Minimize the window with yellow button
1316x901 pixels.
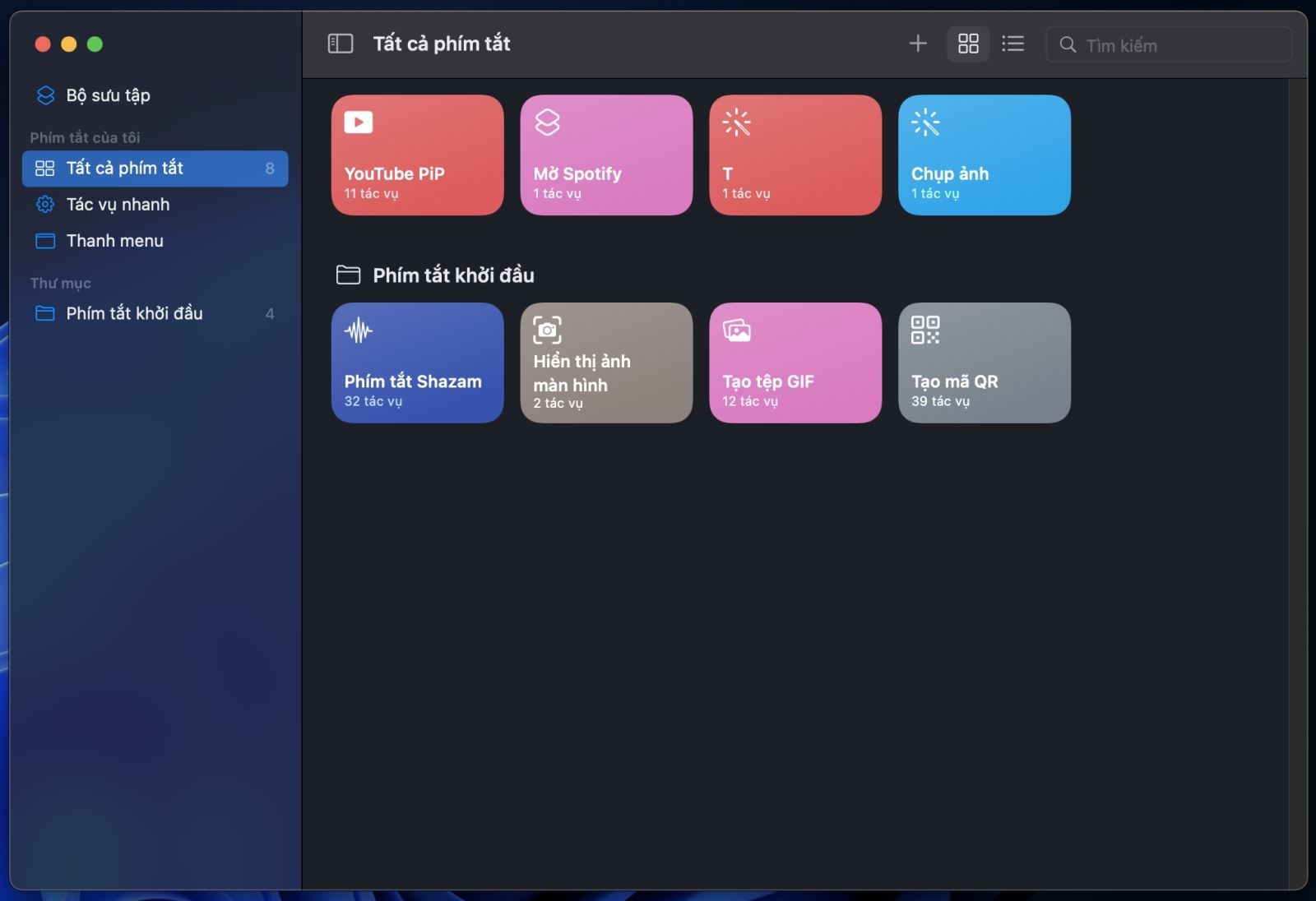[x=69, y=44]
